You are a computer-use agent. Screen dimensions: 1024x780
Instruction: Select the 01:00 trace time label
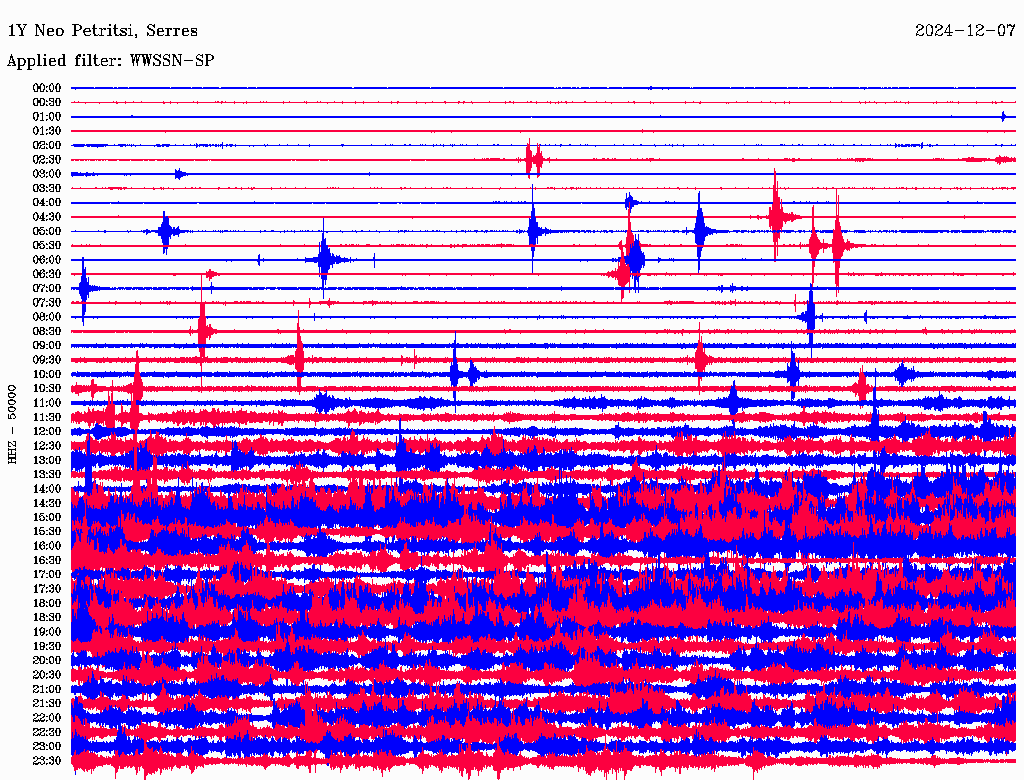[x=47, y=117]
